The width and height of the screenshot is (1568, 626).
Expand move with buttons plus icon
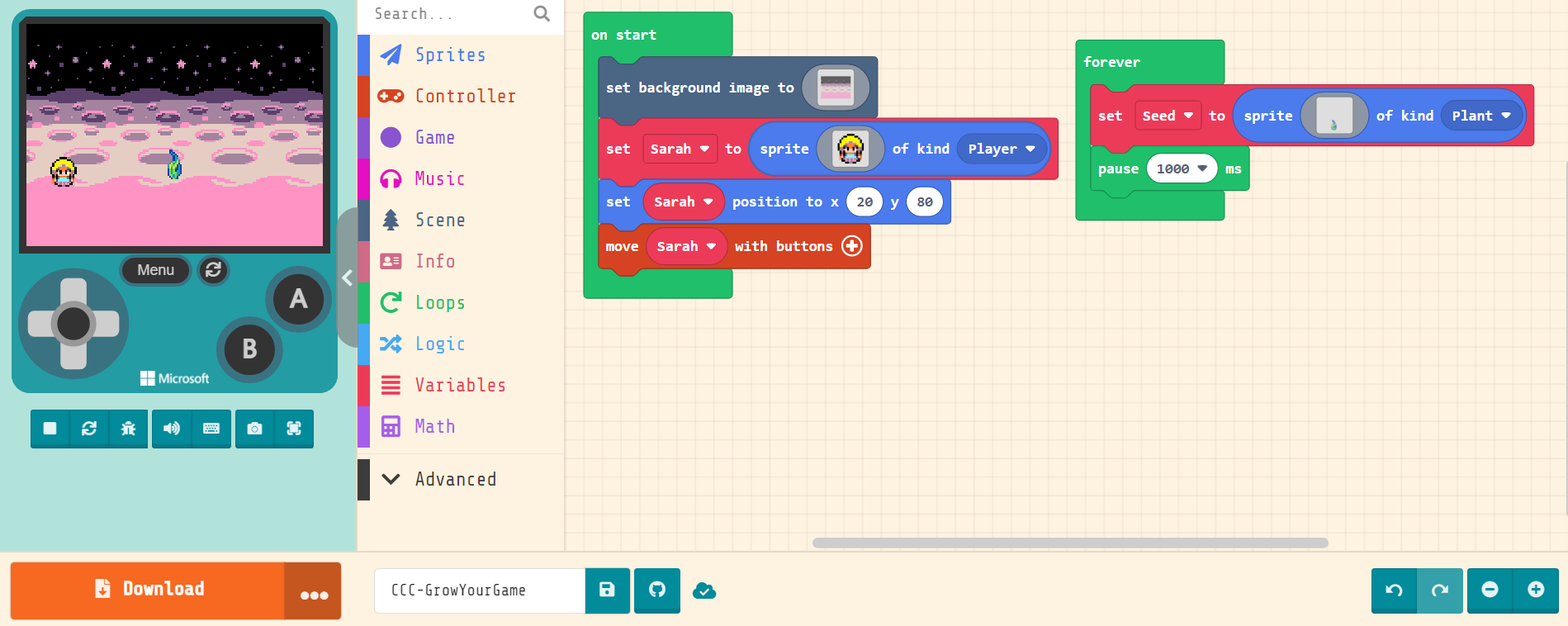pos(852,246)
